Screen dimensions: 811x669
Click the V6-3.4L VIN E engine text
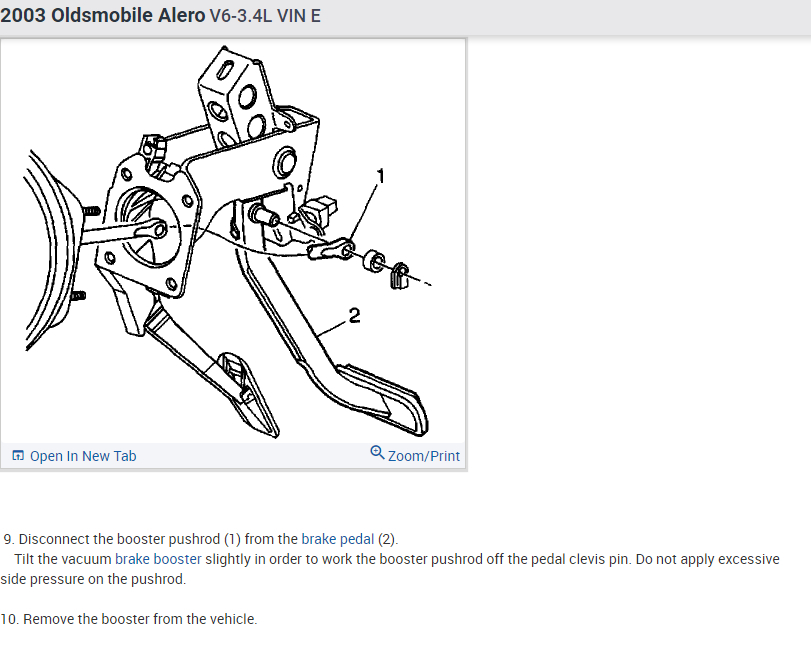coord(265,16)
